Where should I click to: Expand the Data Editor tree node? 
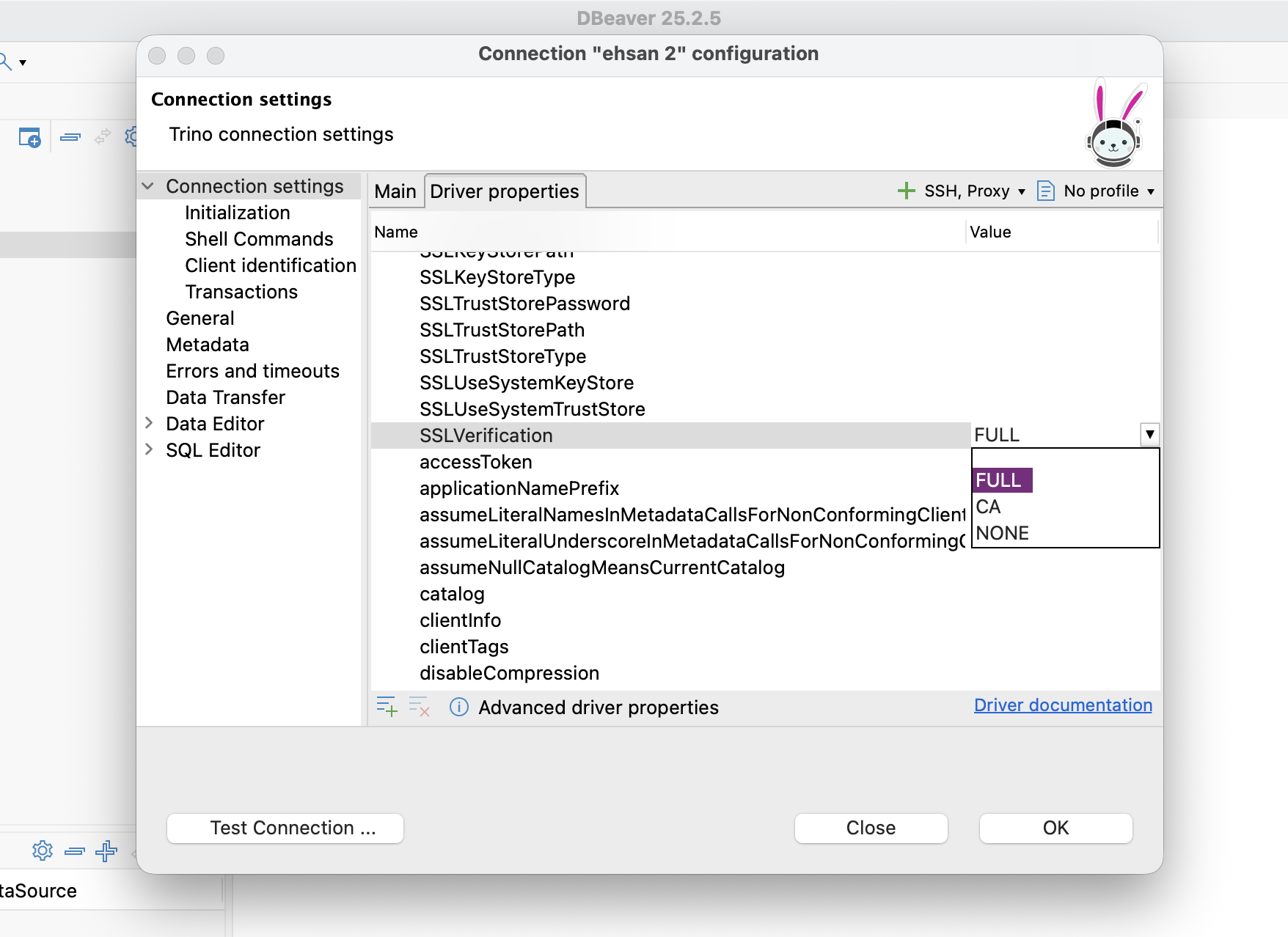(149, 423)
